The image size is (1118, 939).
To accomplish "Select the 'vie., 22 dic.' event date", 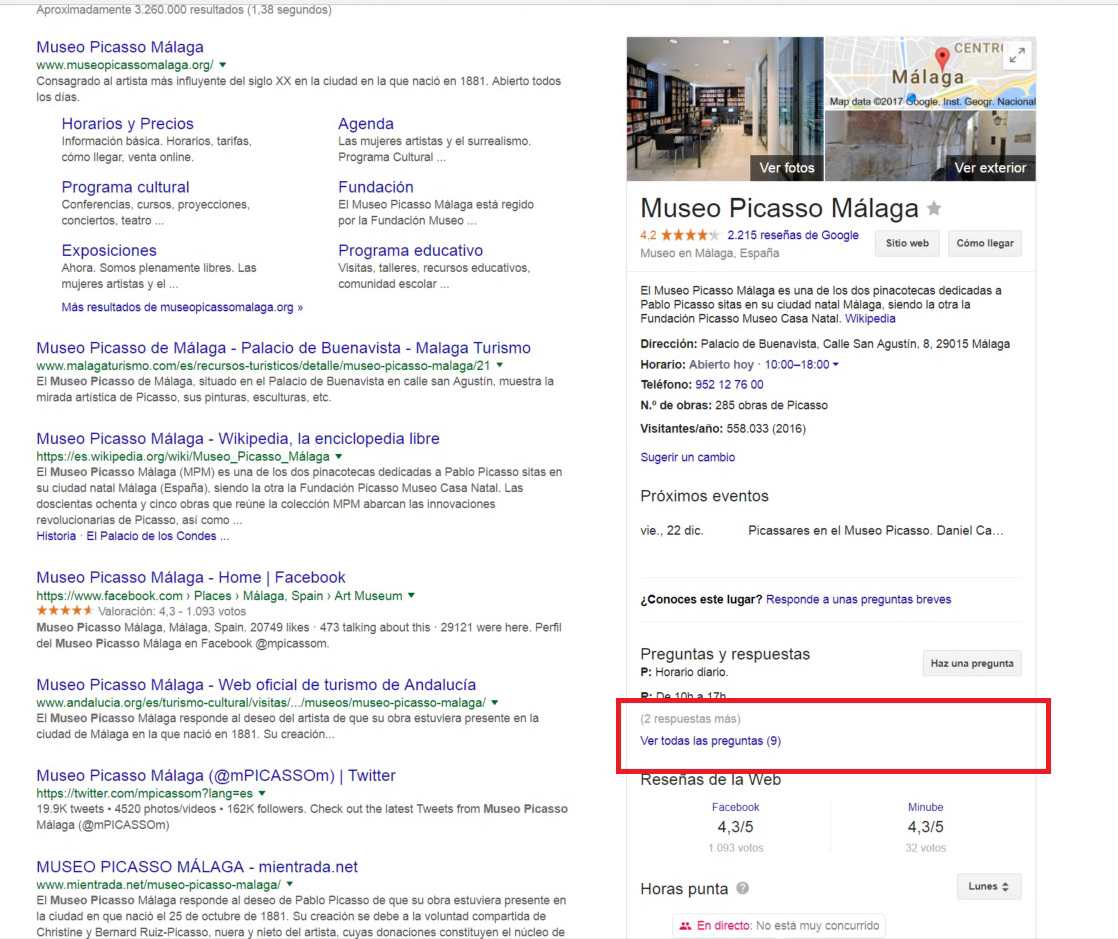I will [x=672, y=530].
